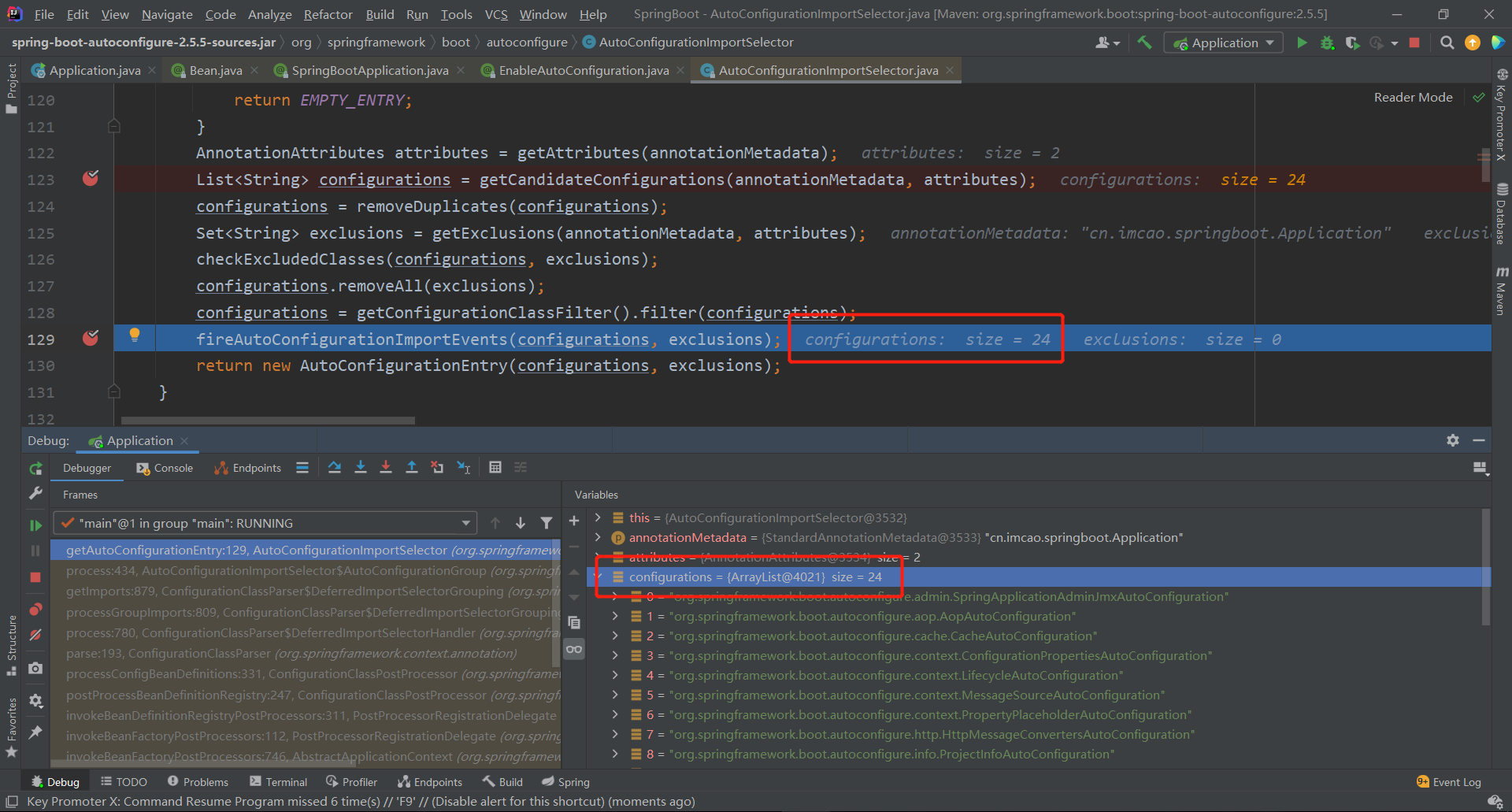Expand the annotationMetadata variable node
The width and height of the screenshot is (1512, 812).
pos(598,537)
